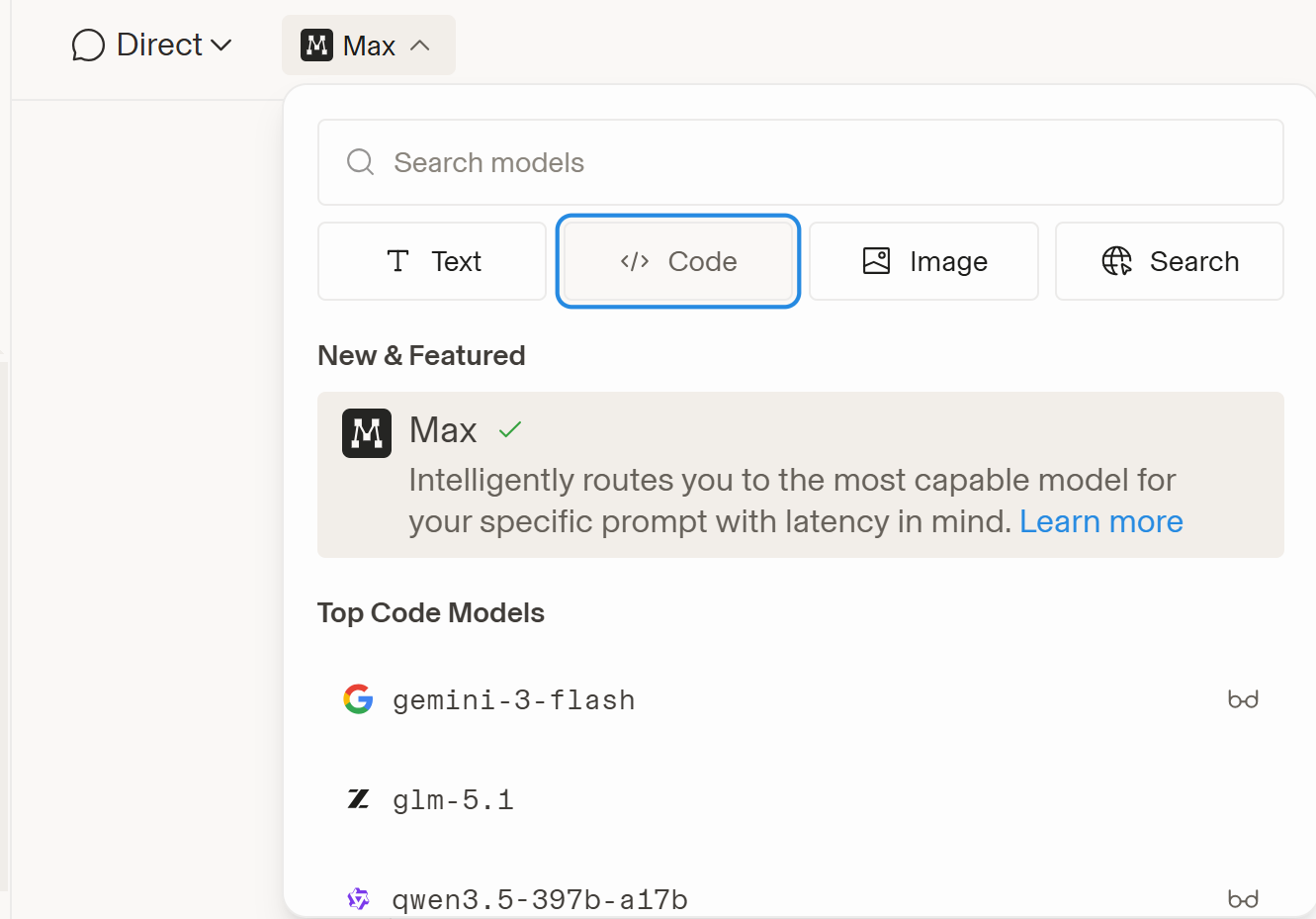Select the featured Max model title
Viewport: 1316px width, 919px height.
(x=443, y=430)
